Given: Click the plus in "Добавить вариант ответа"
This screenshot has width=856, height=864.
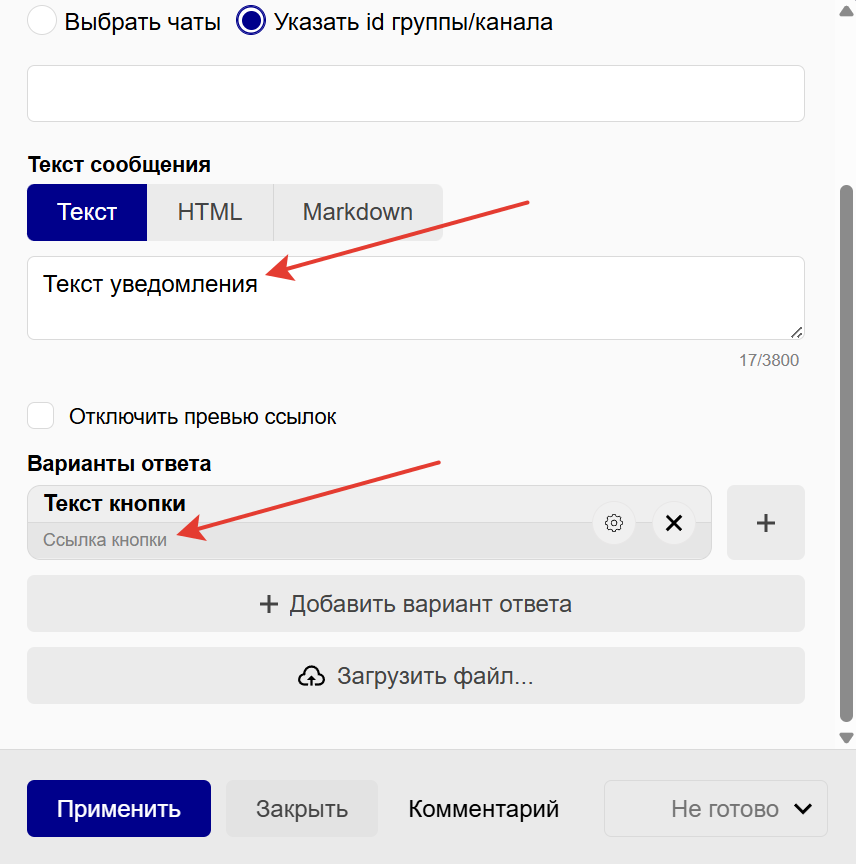Looking at the screenshot, I should tap(268, 604).
